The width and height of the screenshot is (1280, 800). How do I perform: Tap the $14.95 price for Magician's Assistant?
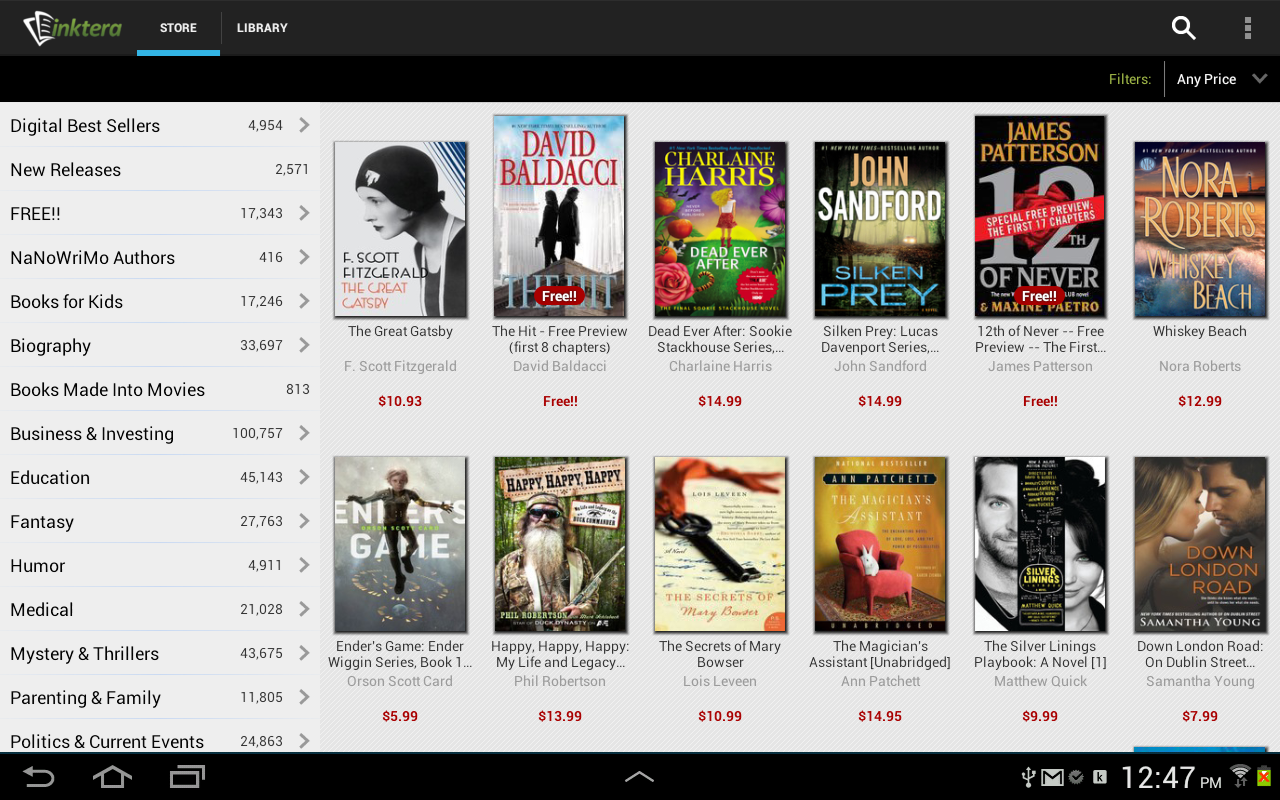880,716
